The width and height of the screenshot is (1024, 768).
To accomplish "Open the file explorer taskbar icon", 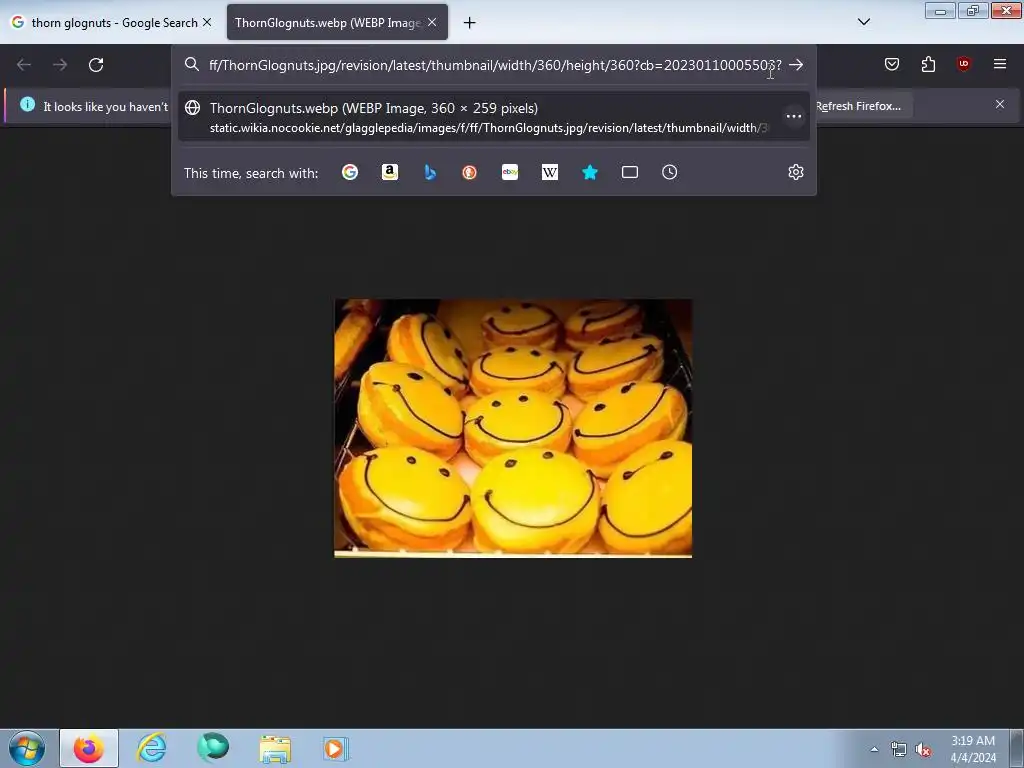I will 275,749.
